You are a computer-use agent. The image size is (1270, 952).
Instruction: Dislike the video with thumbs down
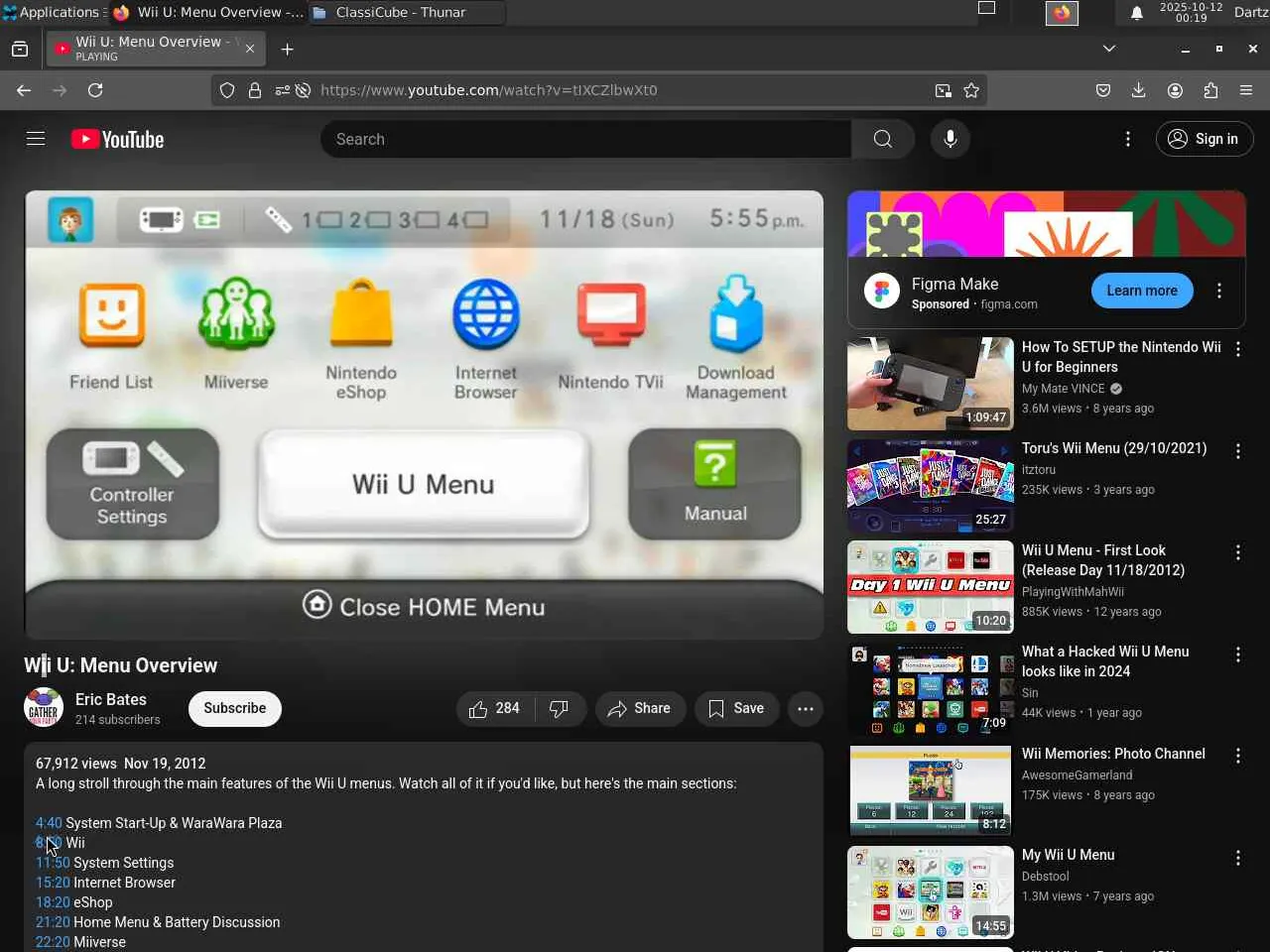(x=560, y=708)
